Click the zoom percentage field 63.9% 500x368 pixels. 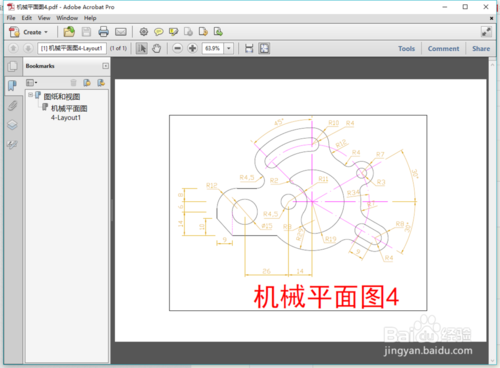[x=213, y=49]
